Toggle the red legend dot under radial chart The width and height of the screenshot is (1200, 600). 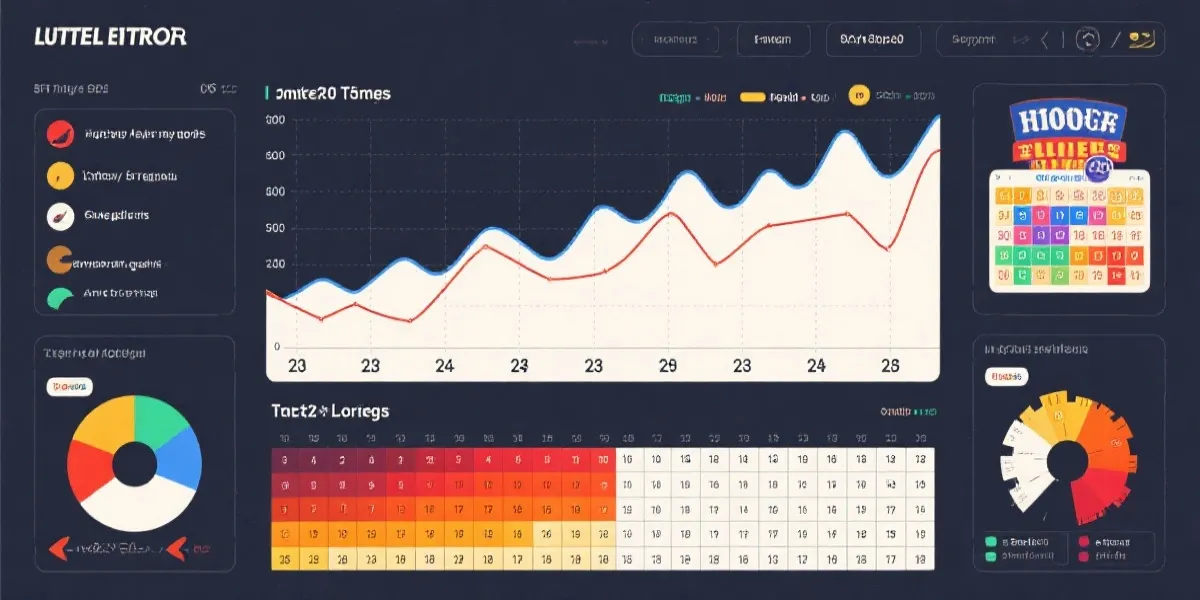coord(1084,541)
